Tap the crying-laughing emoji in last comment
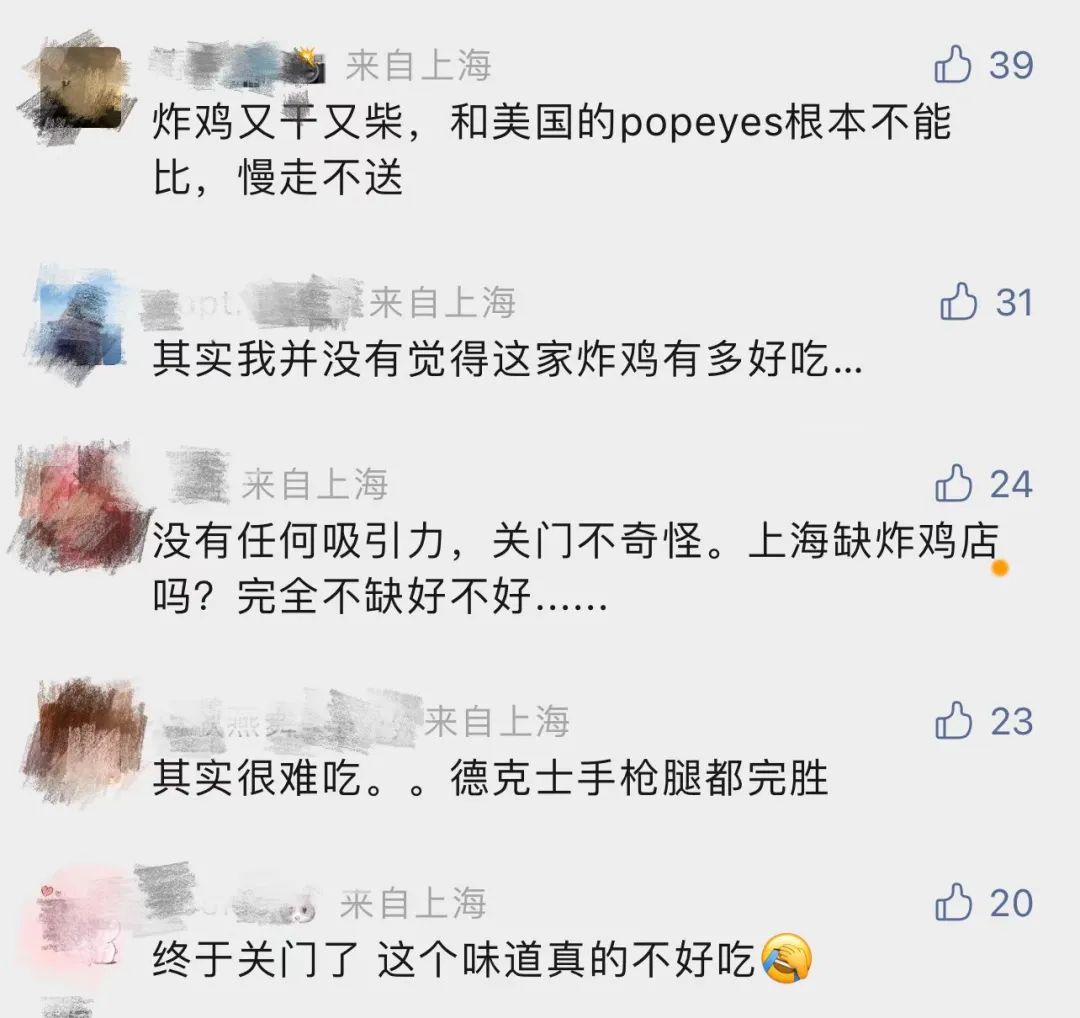This screenshot has height=1018, width=1080. click(x=787, y=959)
